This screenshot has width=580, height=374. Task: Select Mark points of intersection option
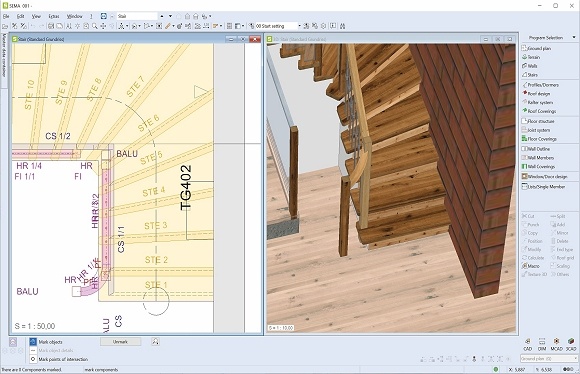click(x=59, y=359)
